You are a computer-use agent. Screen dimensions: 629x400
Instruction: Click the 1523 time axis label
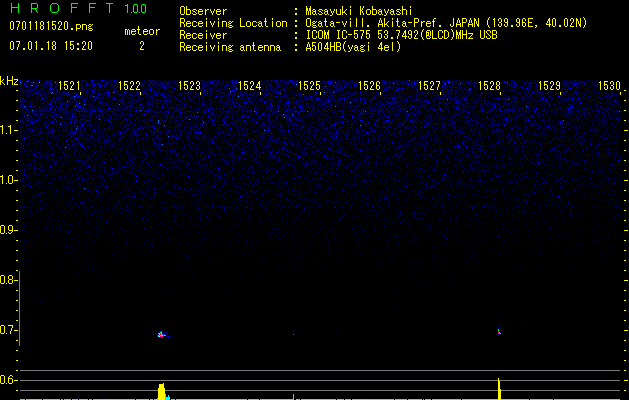coord(189,86)
